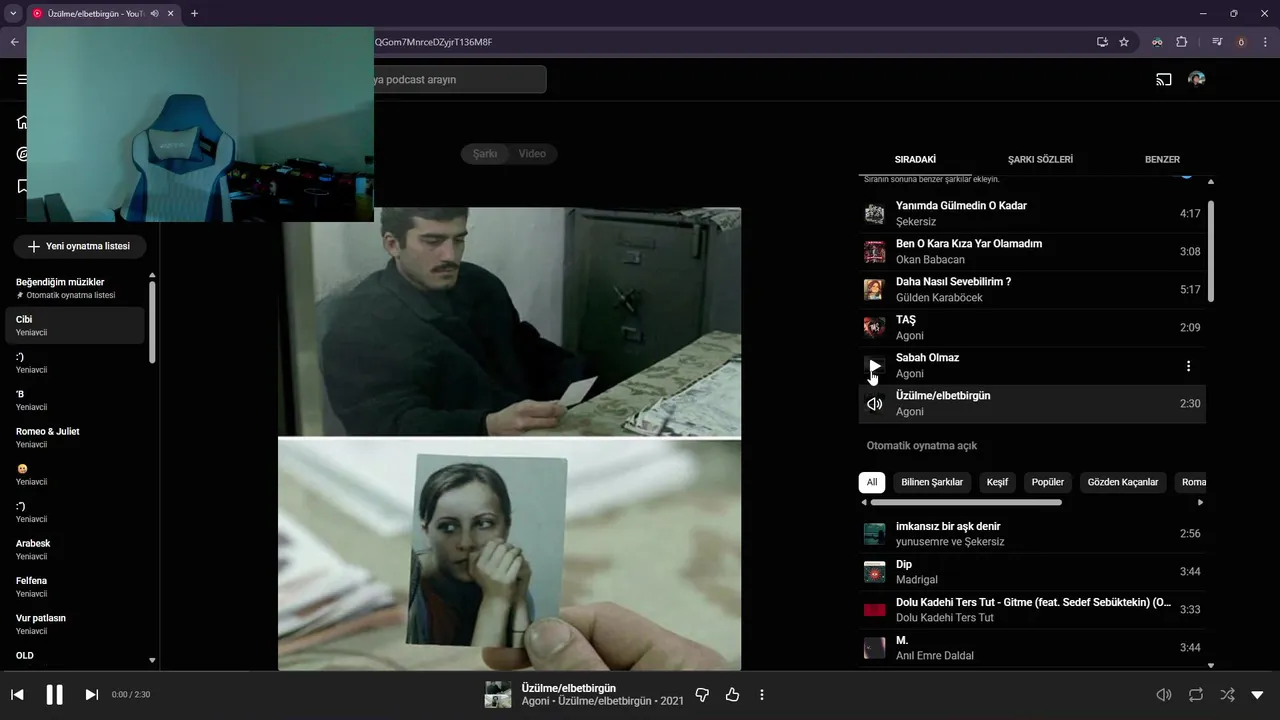Viewport: 1280px width, 720px height.
Task: Skip to the next track
Action: 91,694
